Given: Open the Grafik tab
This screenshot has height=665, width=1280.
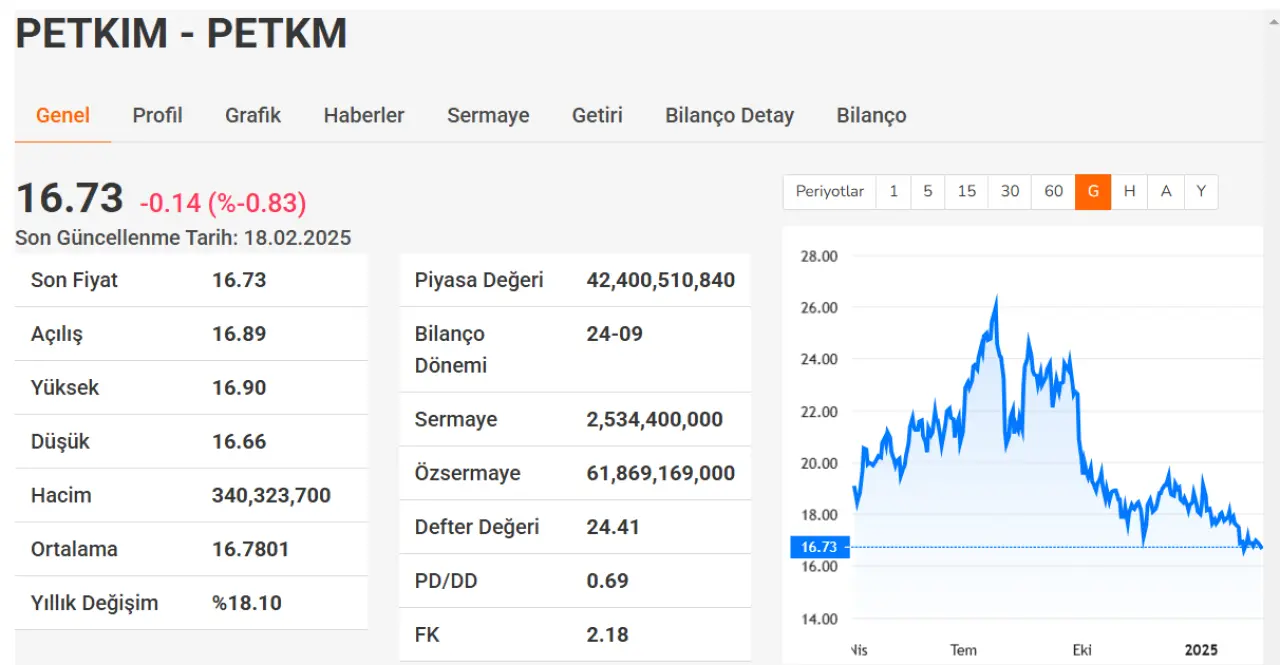Looking at the screenshot, I should 253,115.
